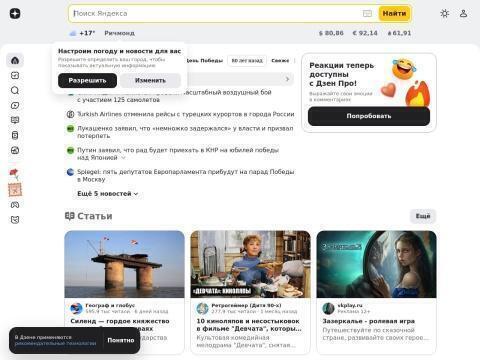Open the user profile icon
Viewport: 480px width, 360px height.
click(x=463, y=14)
